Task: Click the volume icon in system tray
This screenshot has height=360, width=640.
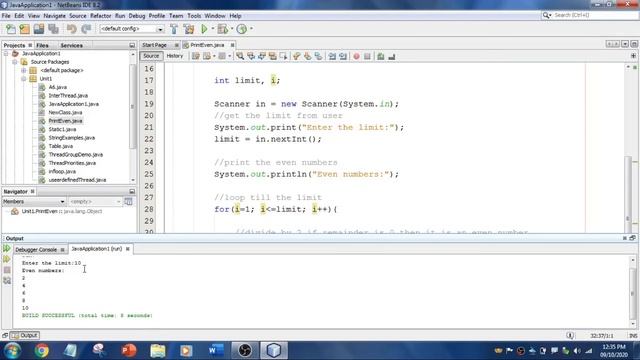Action: tap(577, 351)
